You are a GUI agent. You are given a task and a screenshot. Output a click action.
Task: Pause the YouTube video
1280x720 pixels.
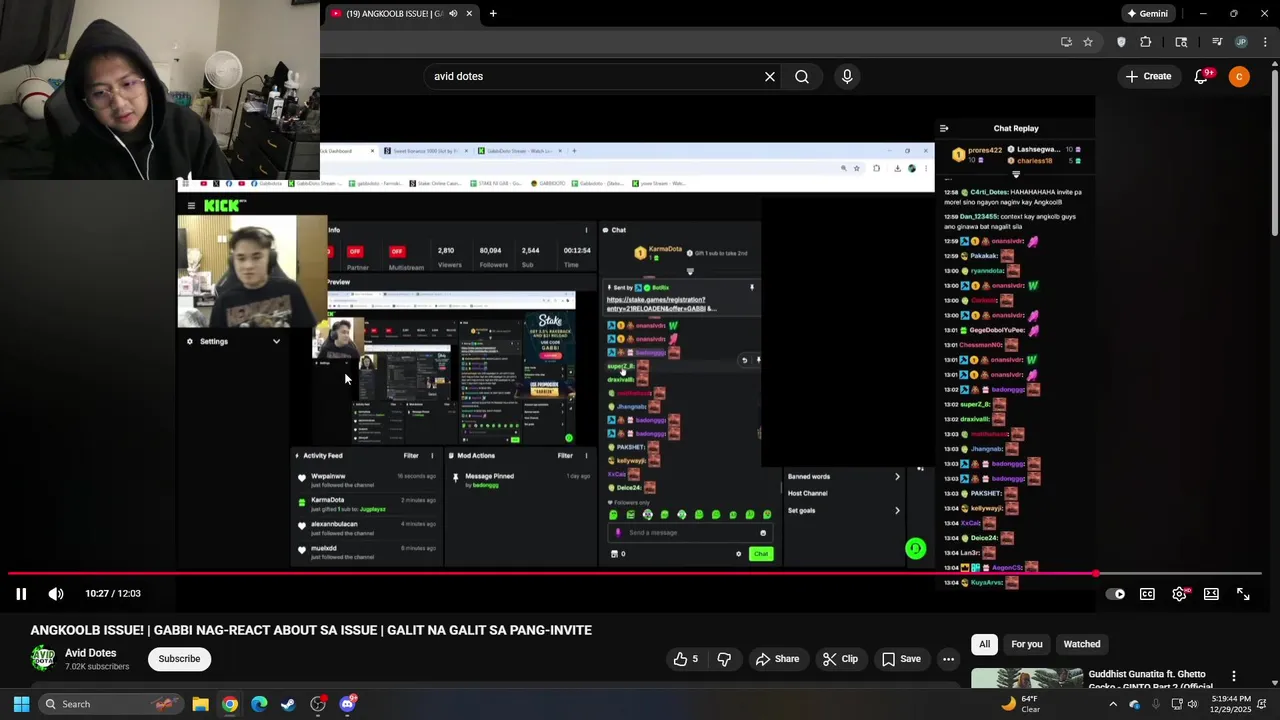click(x=21, y=594)
